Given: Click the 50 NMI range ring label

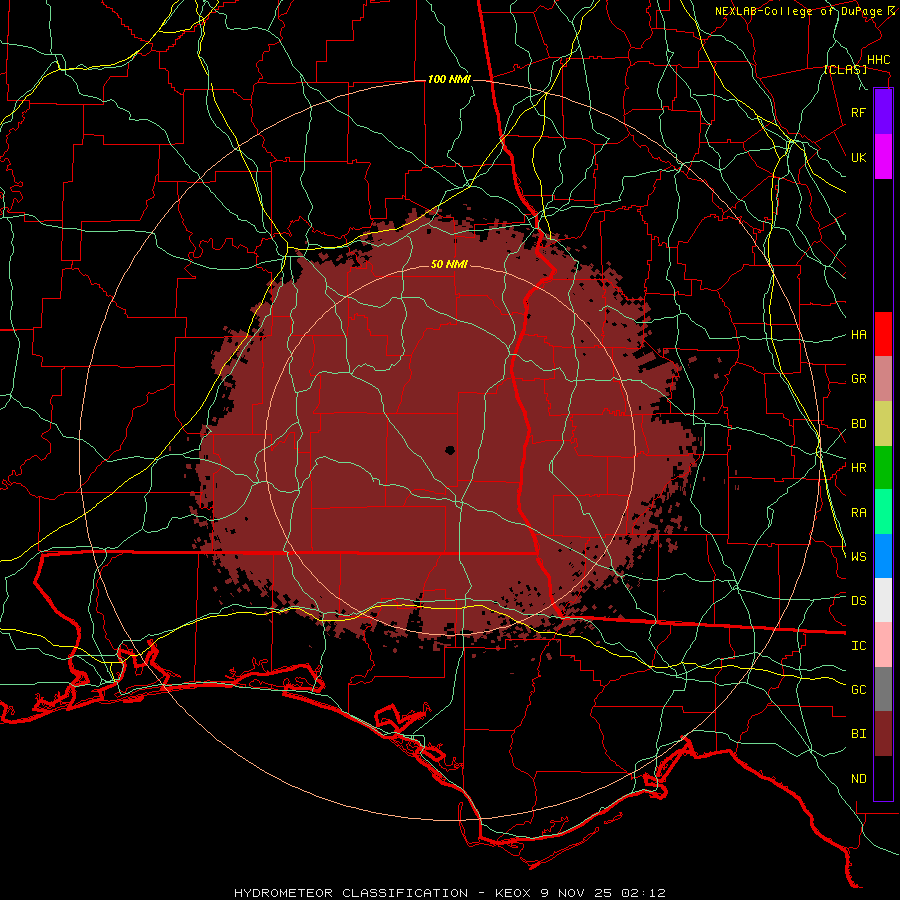Looking at the screenshot, I should click(x=449, y=264).
